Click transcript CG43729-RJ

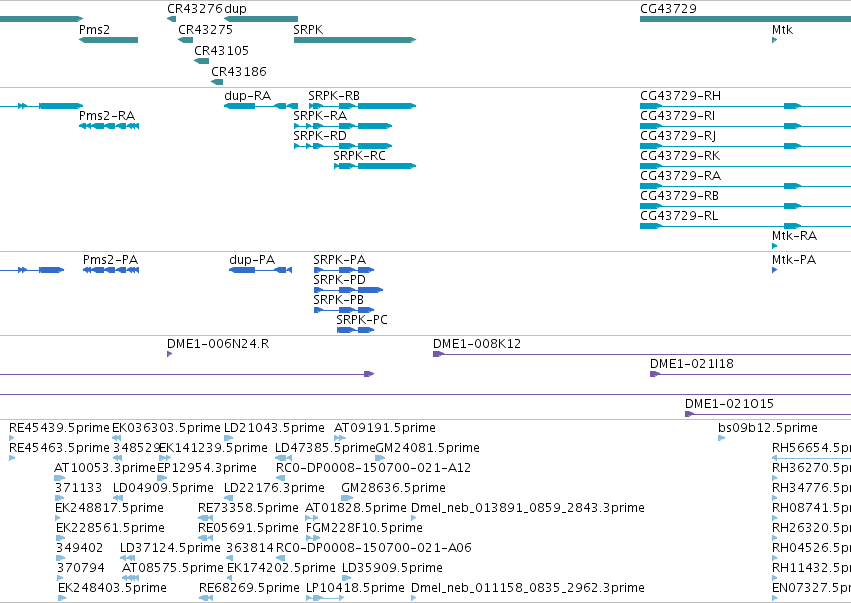point(745,146)
